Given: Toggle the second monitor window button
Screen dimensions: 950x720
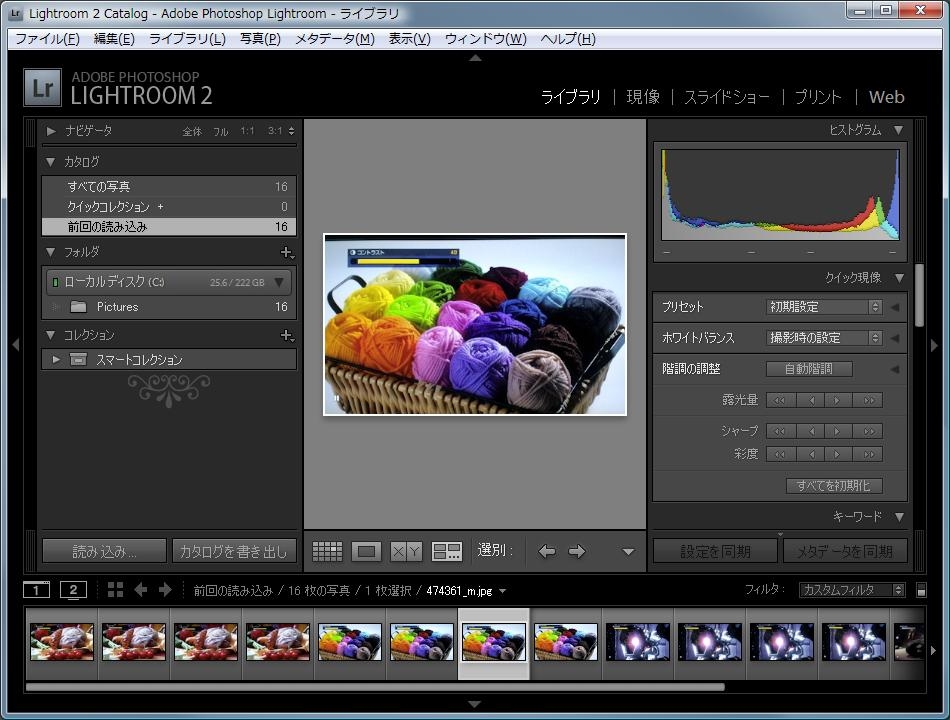Looking at the screenshot, I should (x=73, y=590).
